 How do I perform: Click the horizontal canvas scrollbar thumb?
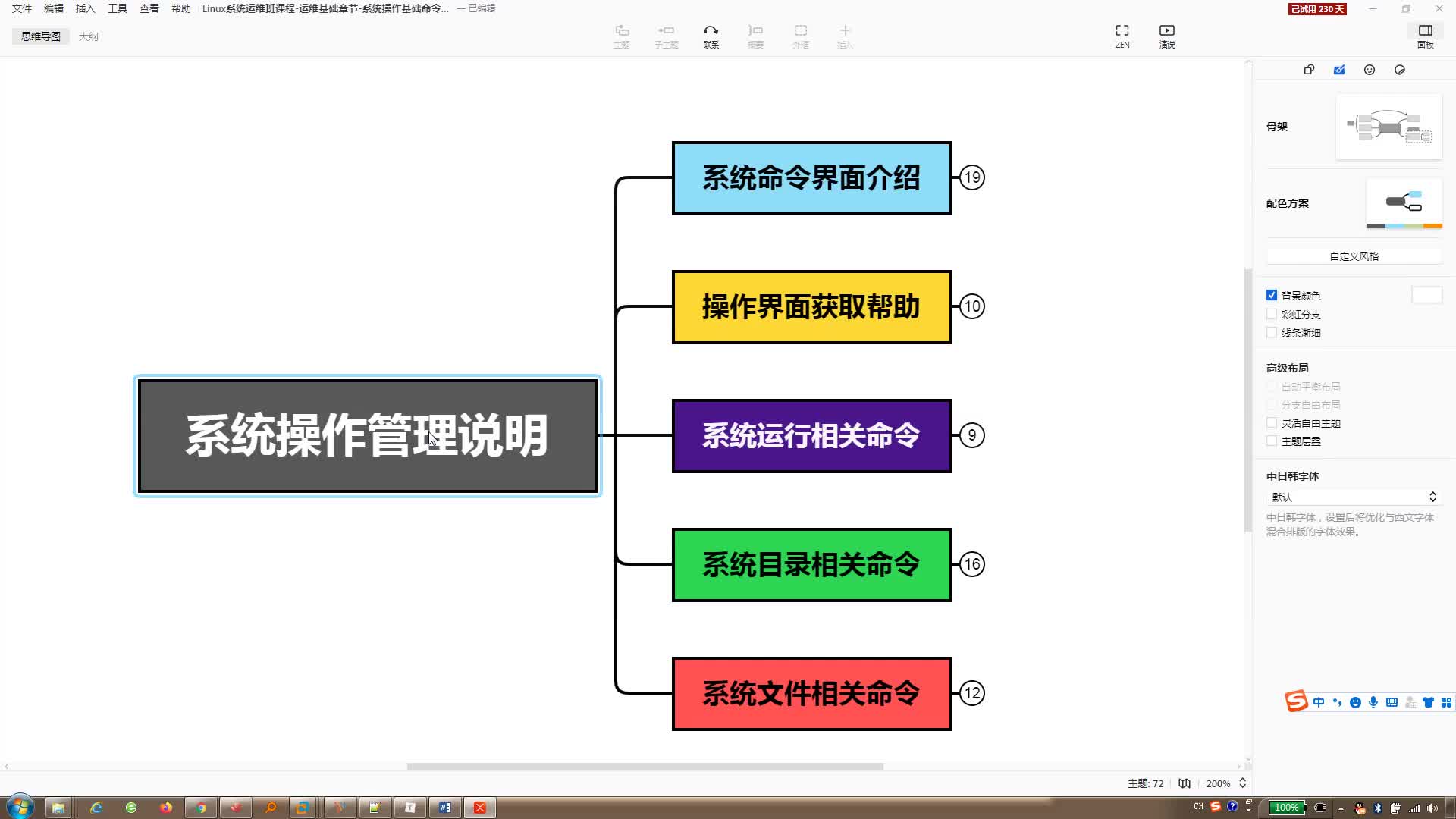(645, 767)
